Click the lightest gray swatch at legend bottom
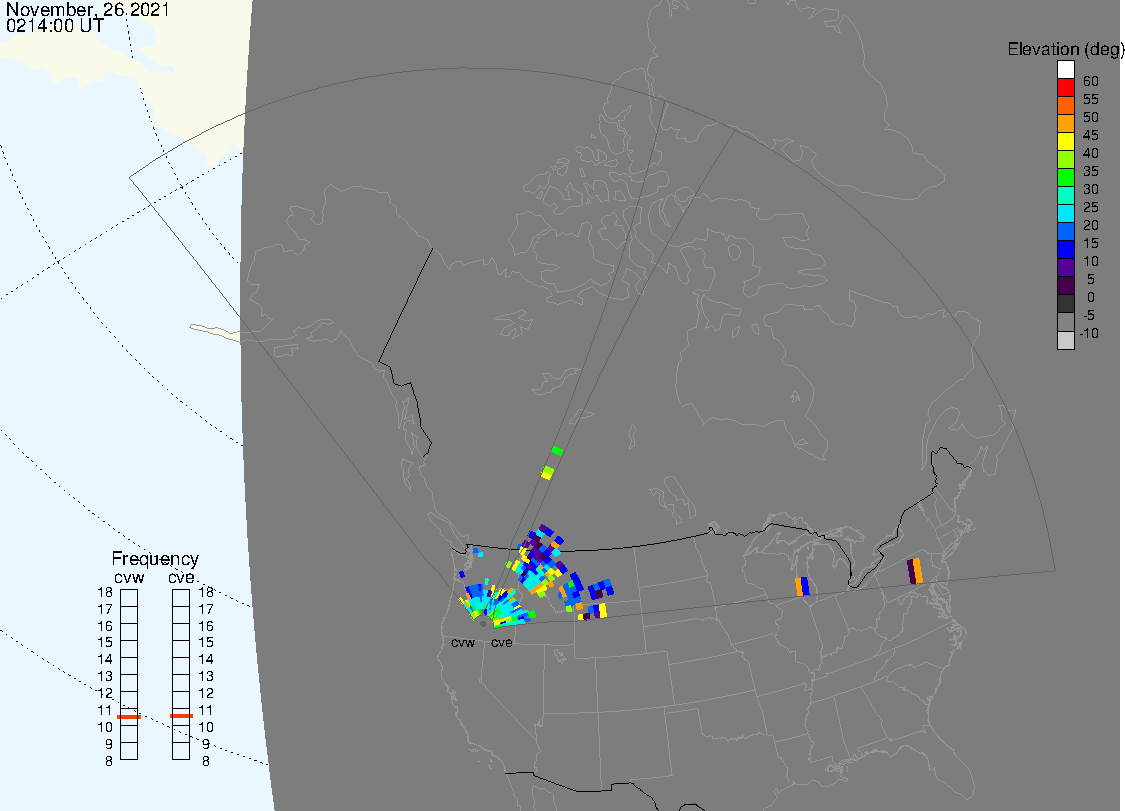 (x=1065, y=340)
